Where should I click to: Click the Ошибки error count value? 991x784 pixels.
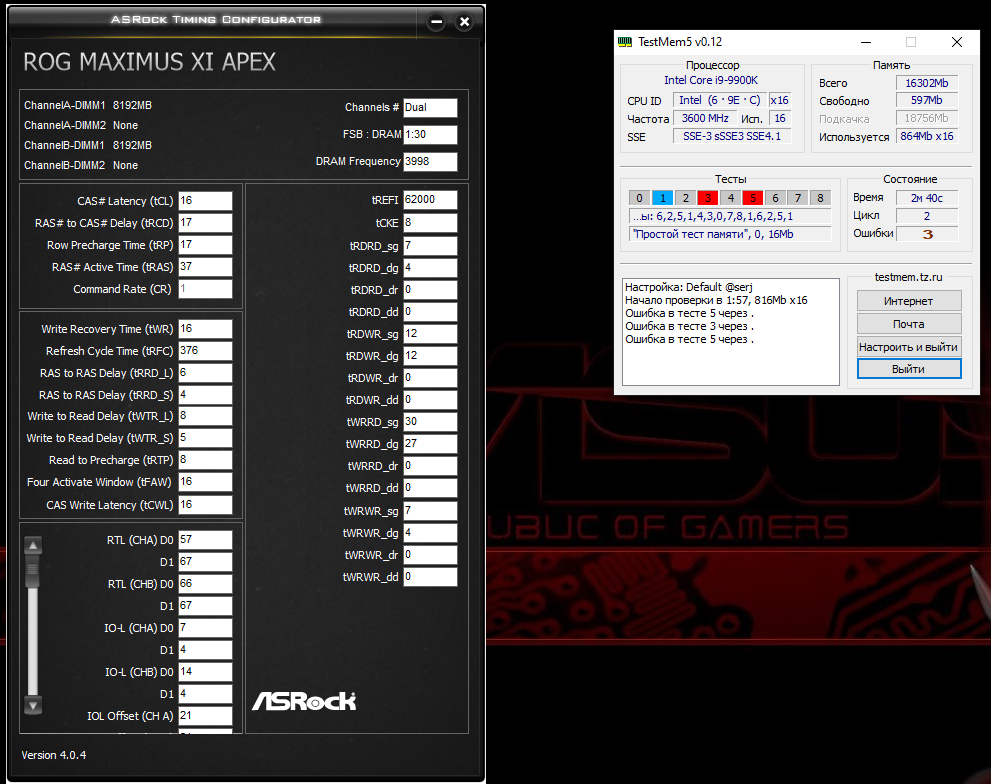[x=927, y=234]
